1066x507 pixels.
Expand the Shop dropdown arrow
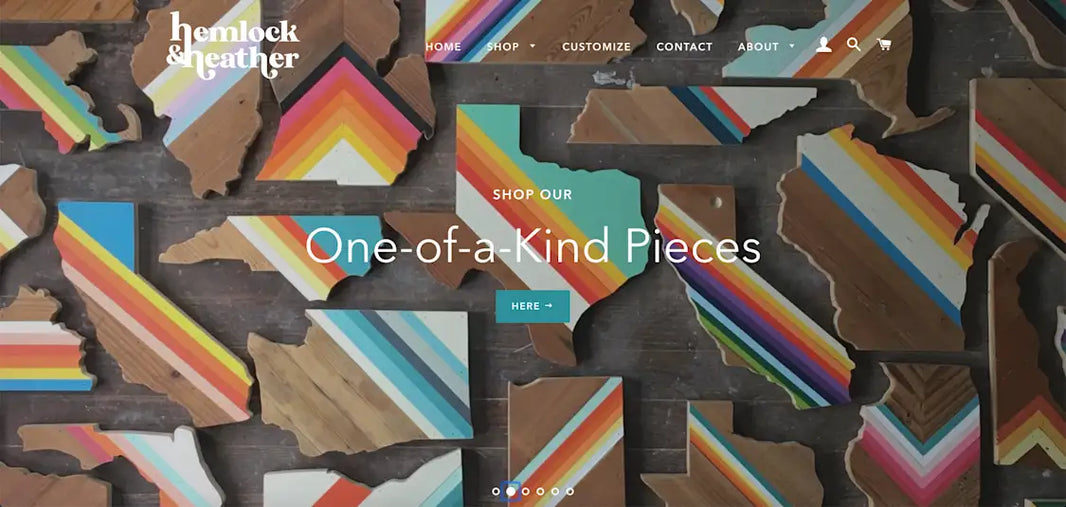pos(532,46)
